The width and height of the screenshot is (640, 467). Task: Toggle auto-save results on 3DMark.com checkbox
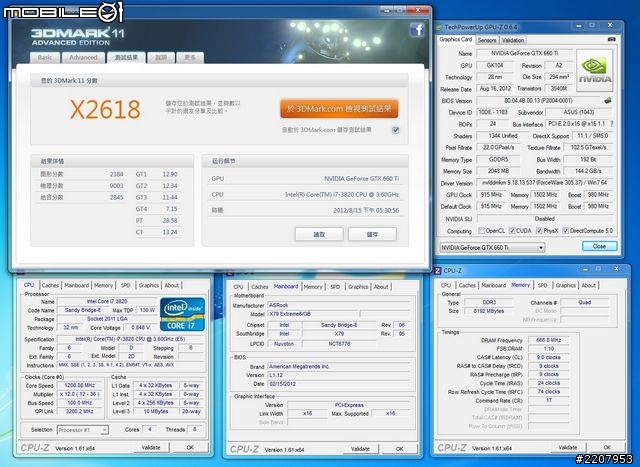pyautogui.click(x=395, y=130)
